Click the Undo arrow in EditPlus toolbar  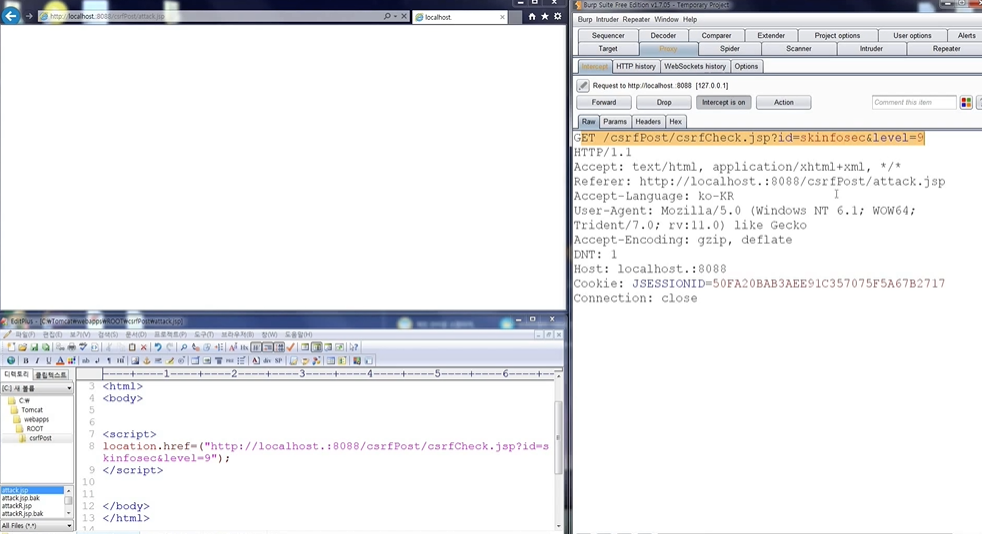coord(158,347)
